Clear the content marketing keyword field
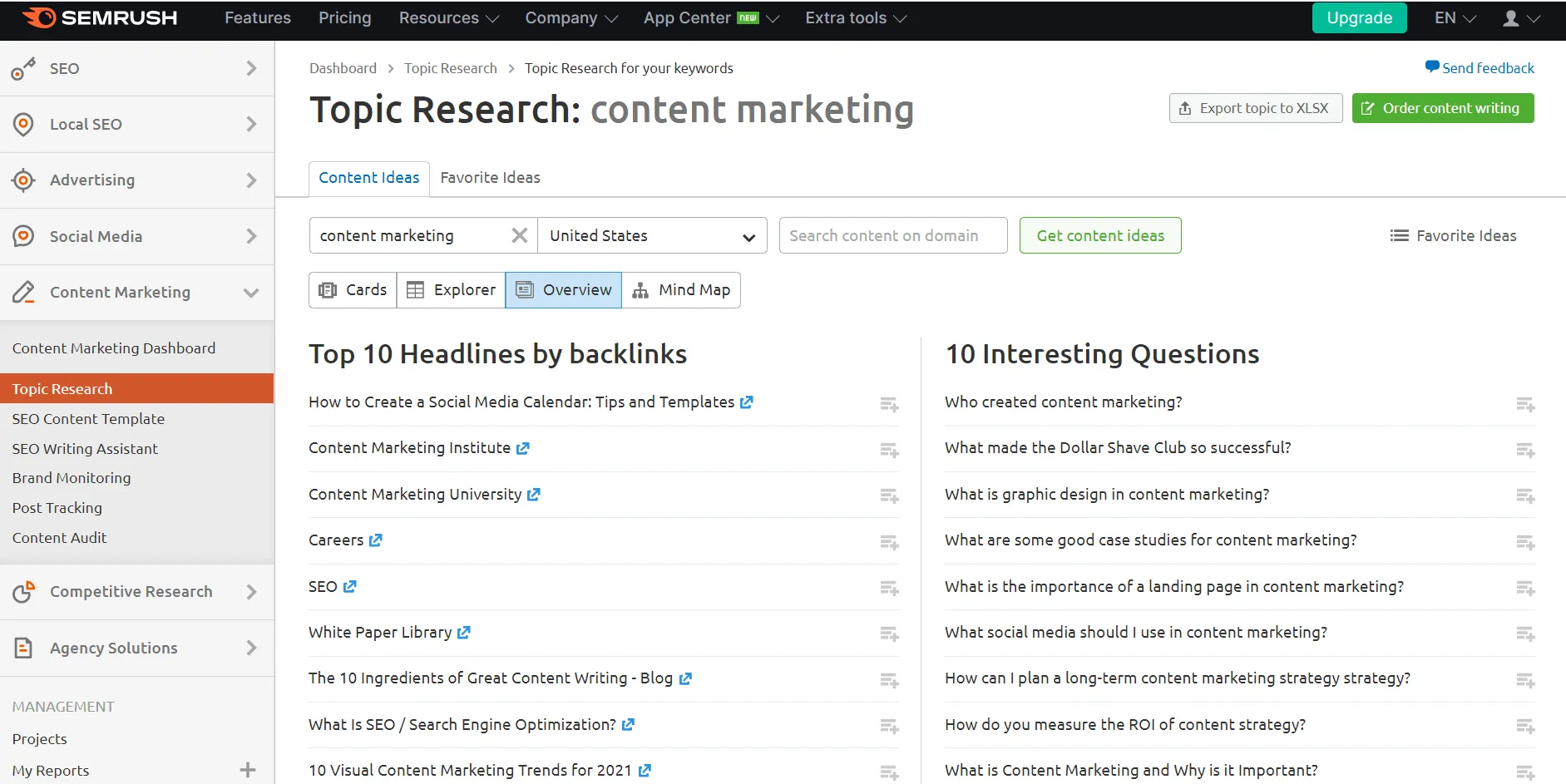Image resolution: width=1566 pixels, height=784 pixels. pos(519,235)
